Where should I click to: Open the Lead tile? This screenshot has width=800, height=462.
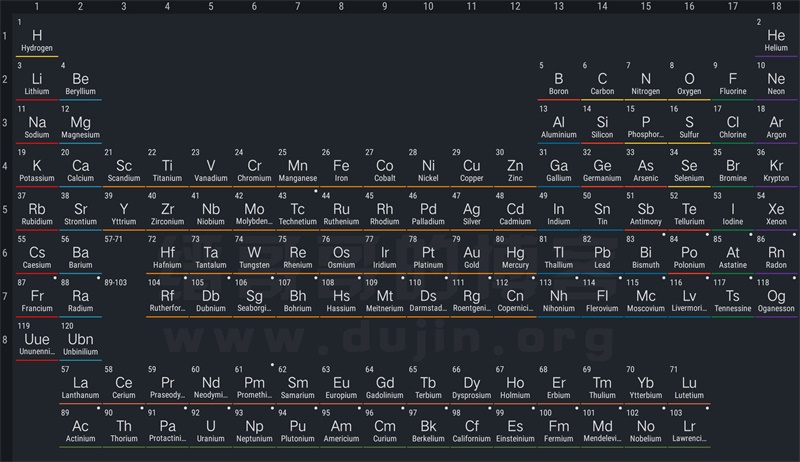(602, 253)
